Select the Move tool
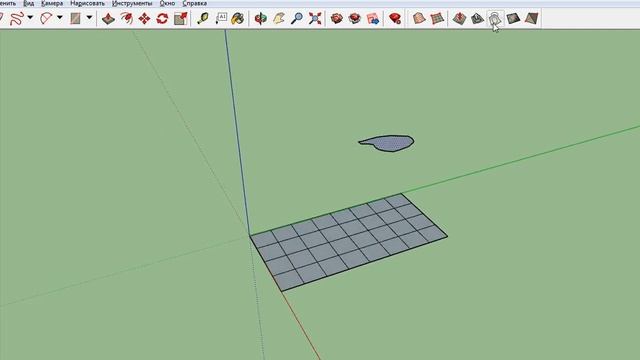This screenshot has width=640, height=360. point(144,18)
